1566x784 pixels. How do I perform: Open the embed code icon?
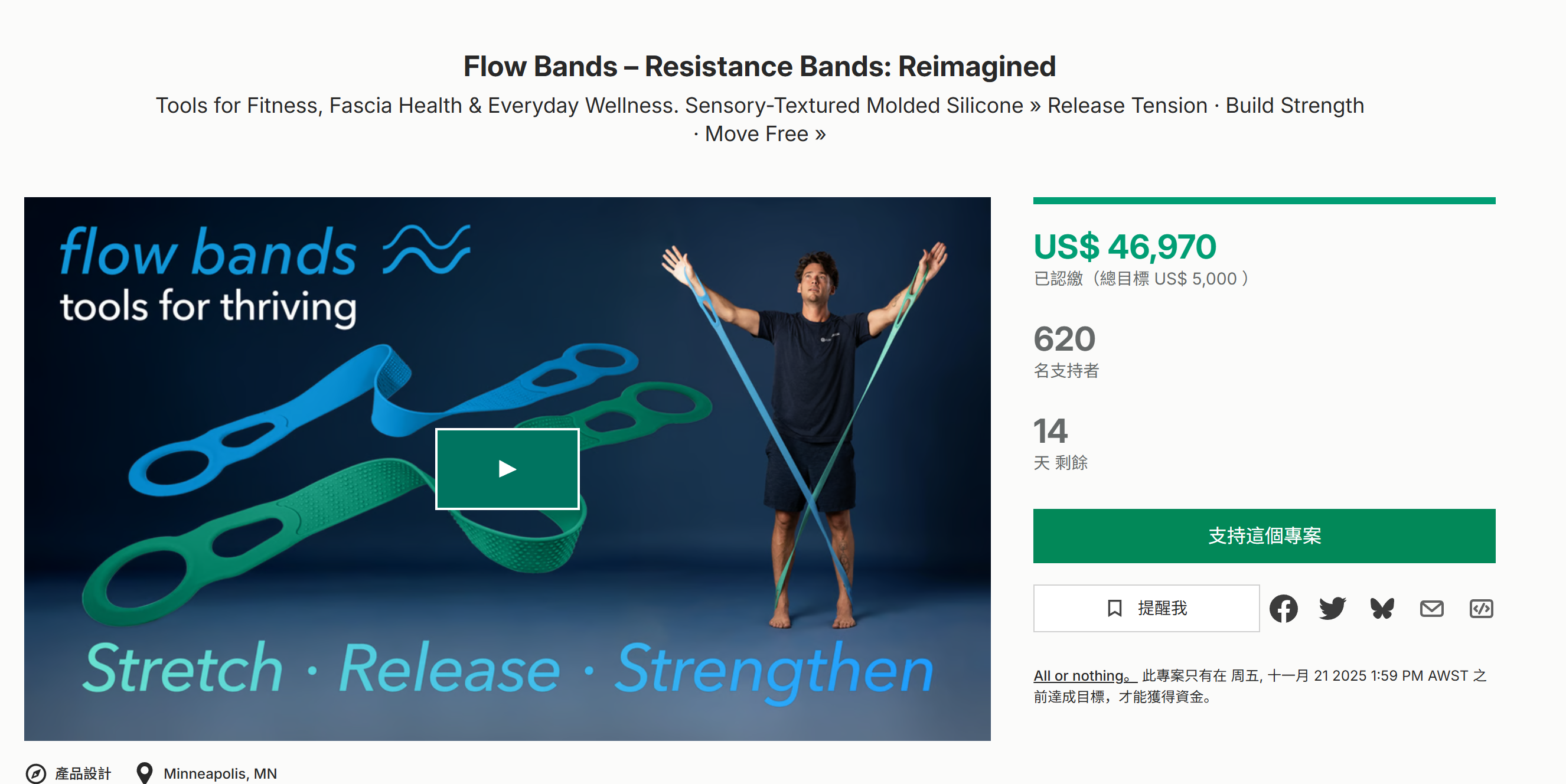click(x=1481, y=608)
